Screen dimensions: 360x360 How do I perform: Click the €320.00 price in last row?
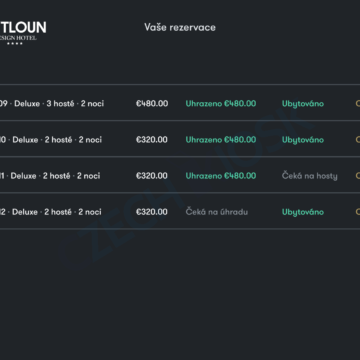(152, 212)
